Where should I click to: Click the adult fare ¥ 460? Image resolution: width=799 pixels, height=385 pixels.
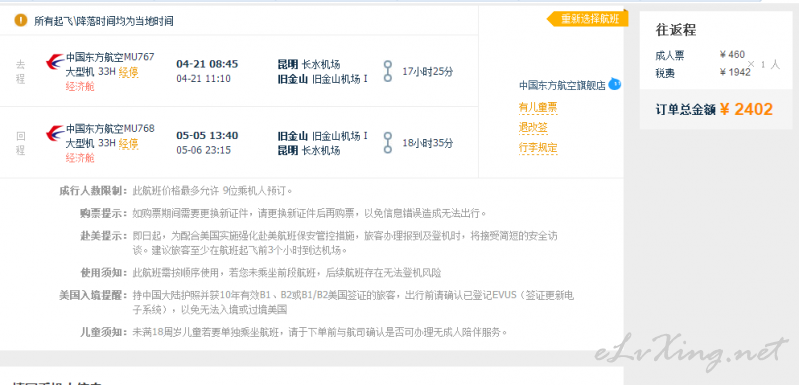point(732,54)
